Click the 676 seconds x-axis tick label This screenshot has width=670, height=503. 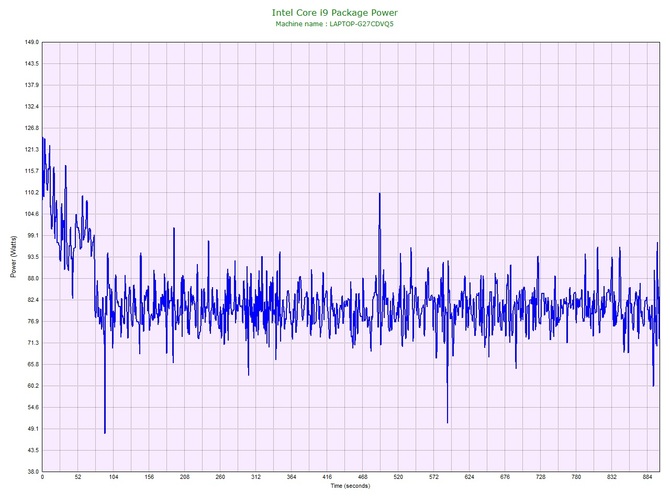pyautogui.click(x=505, y=477)
